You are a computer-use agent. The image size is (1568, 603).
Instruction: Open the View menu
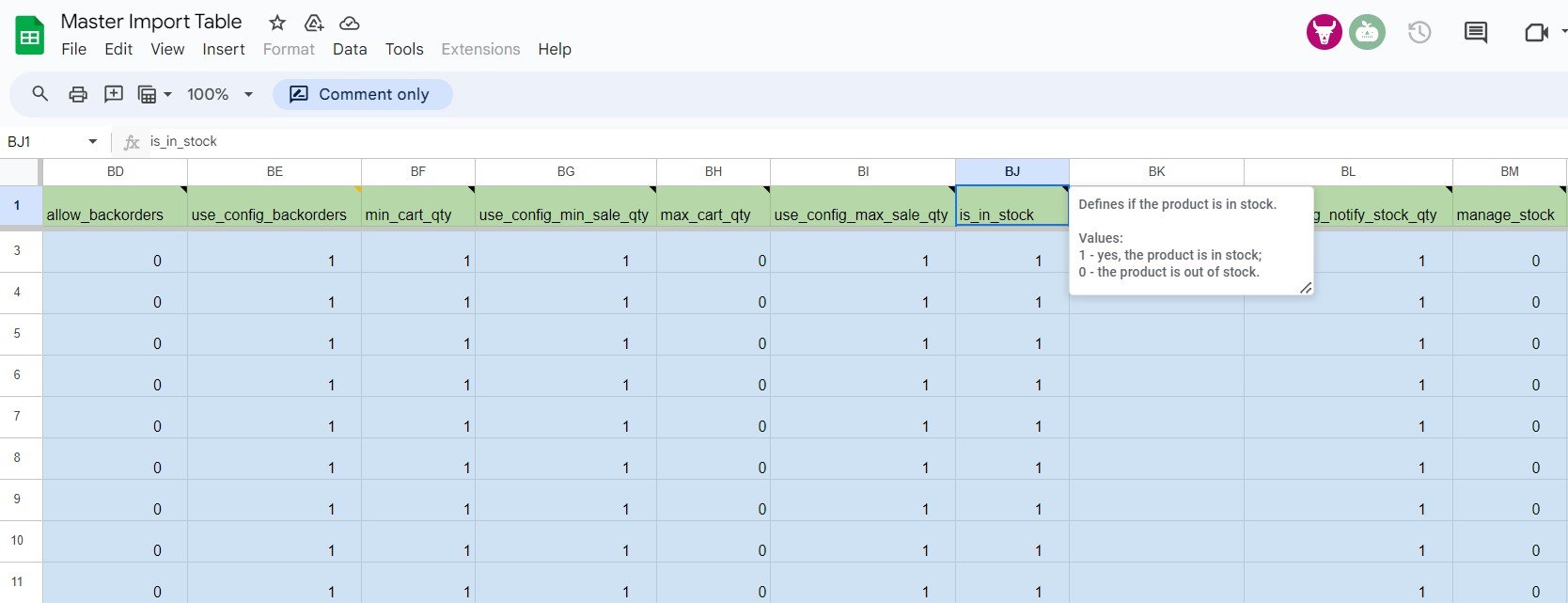coord(167,49)
